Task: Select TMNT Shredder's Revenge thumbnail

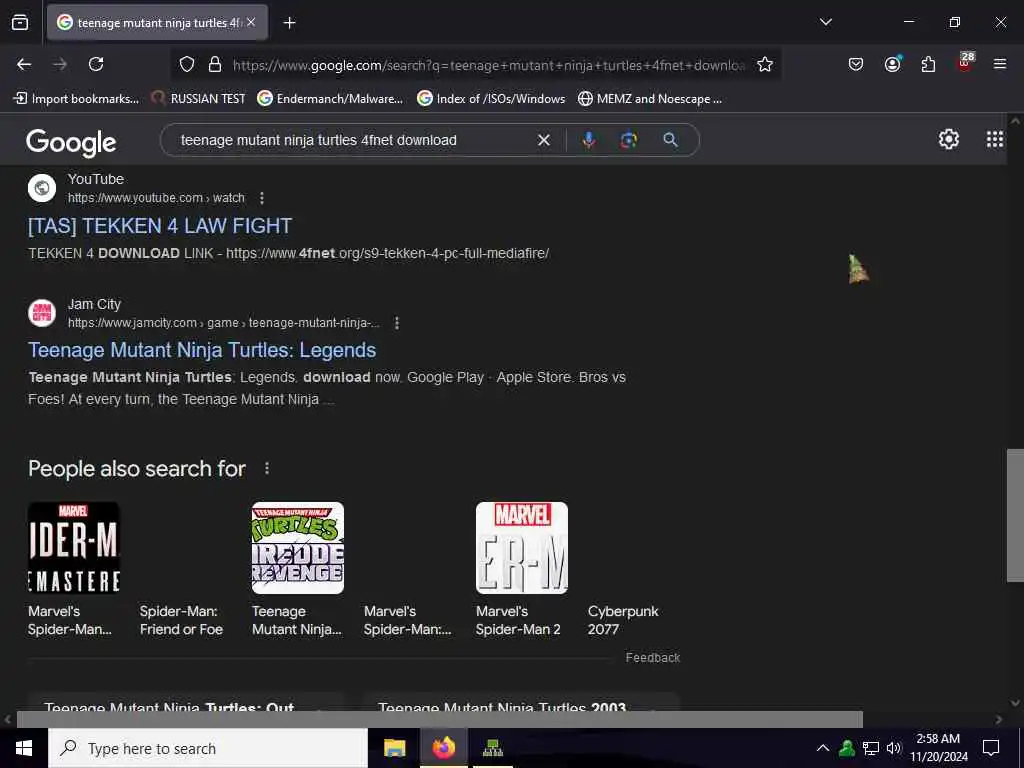Action: [x=298, y=548]
